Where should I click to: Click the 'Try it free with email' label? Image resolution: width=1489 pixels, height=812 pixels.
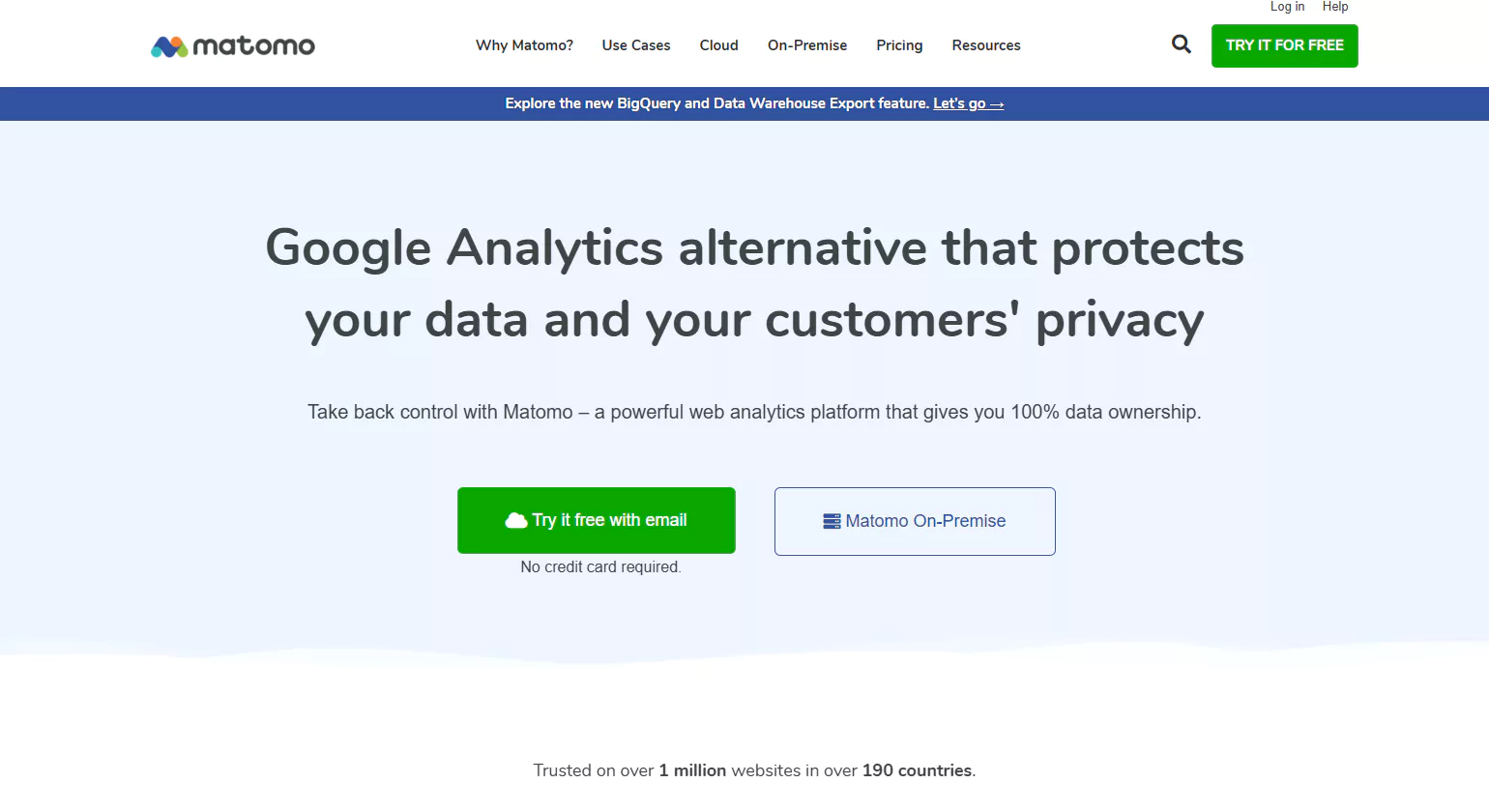tap(609, 520)
